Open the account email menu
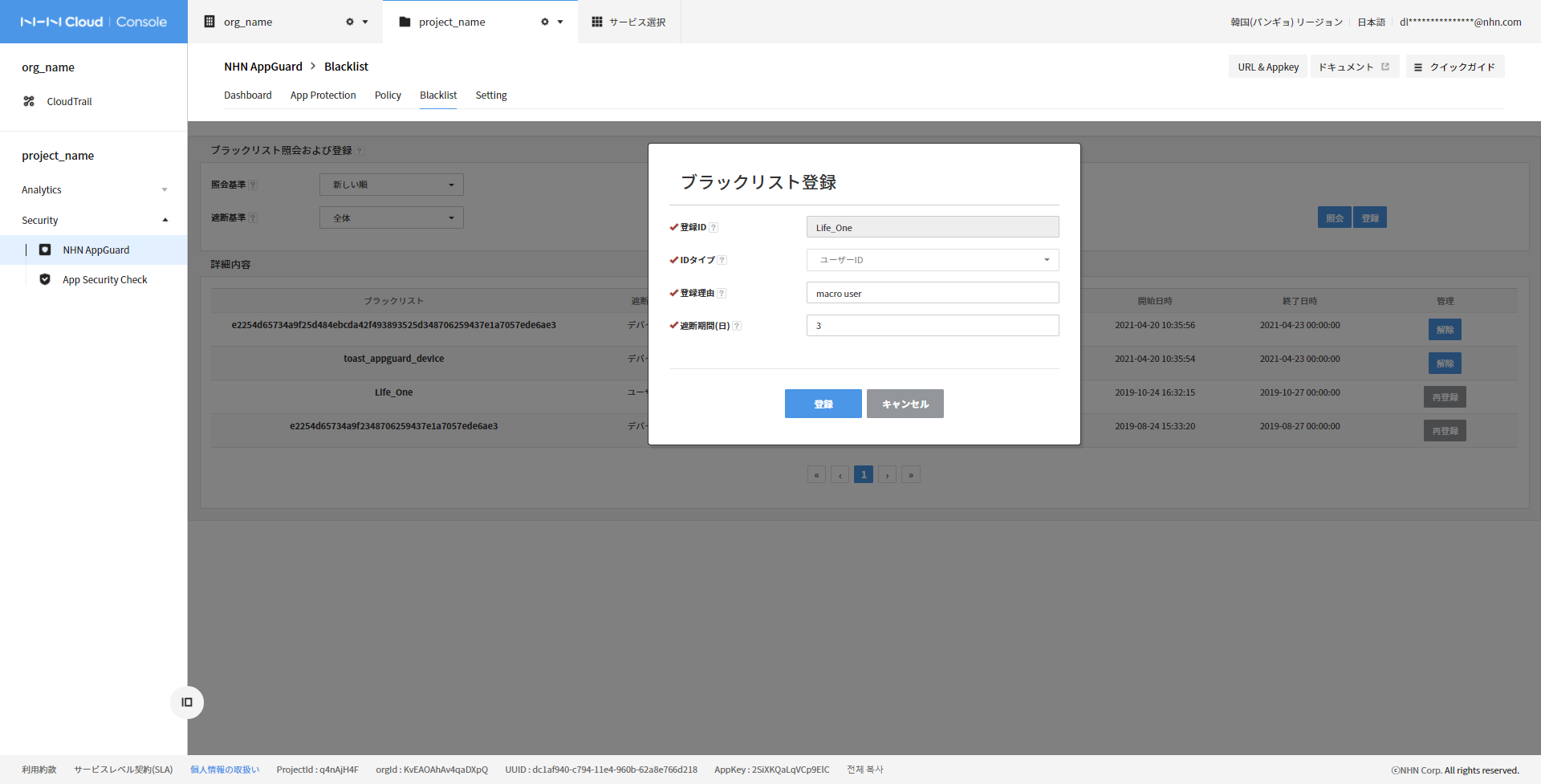 tap(1461, 22)
